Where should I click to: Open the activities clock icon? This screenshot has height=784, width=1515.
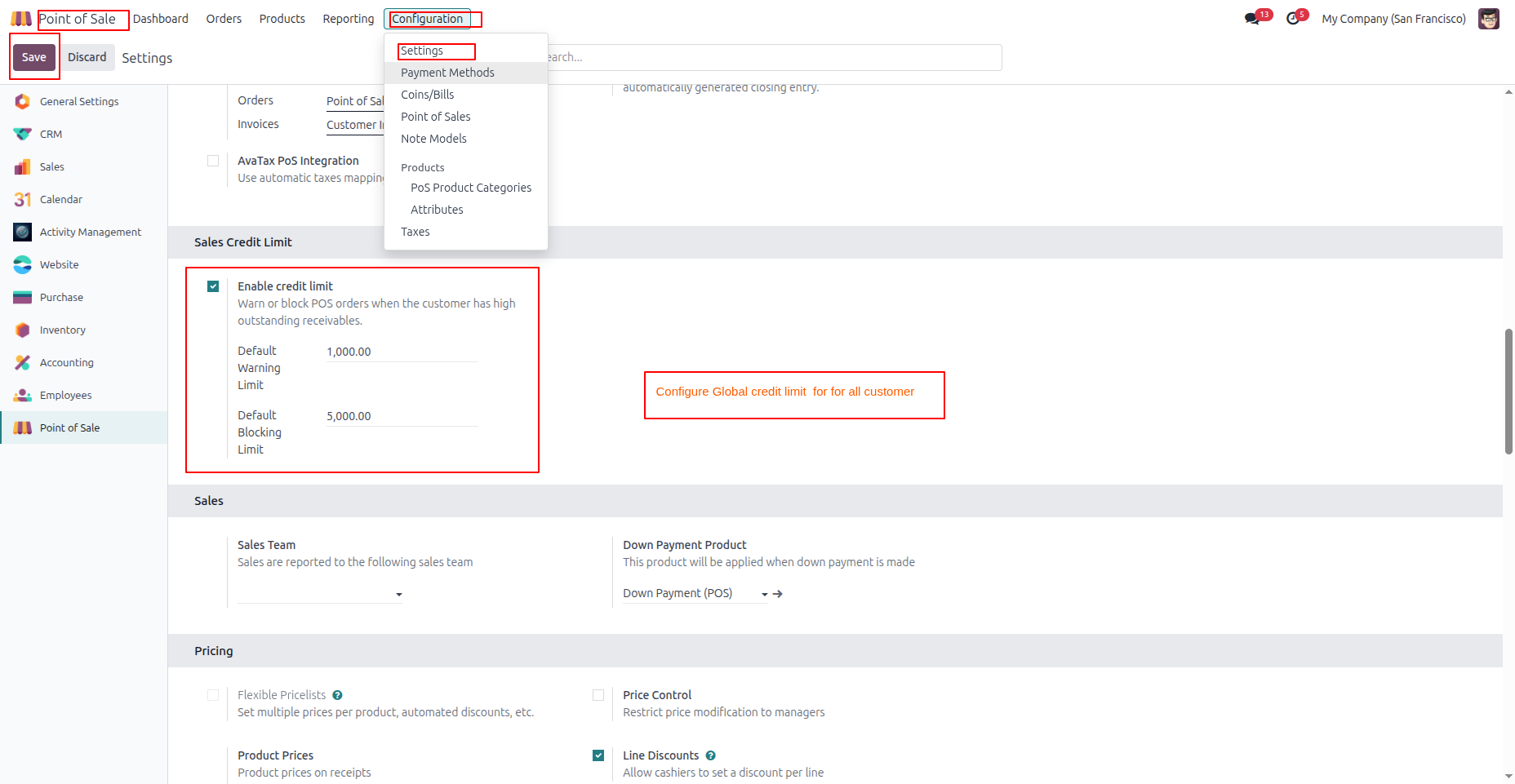(x=1293, y=19)
